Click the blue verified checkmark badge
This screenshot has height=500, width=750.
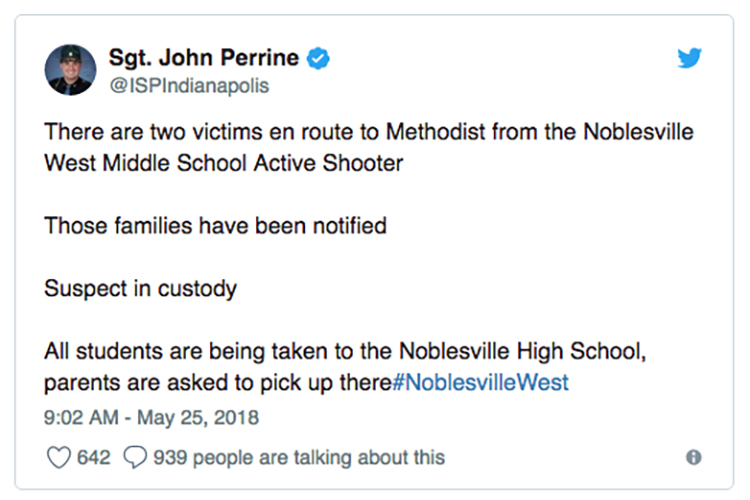point(318,60)
